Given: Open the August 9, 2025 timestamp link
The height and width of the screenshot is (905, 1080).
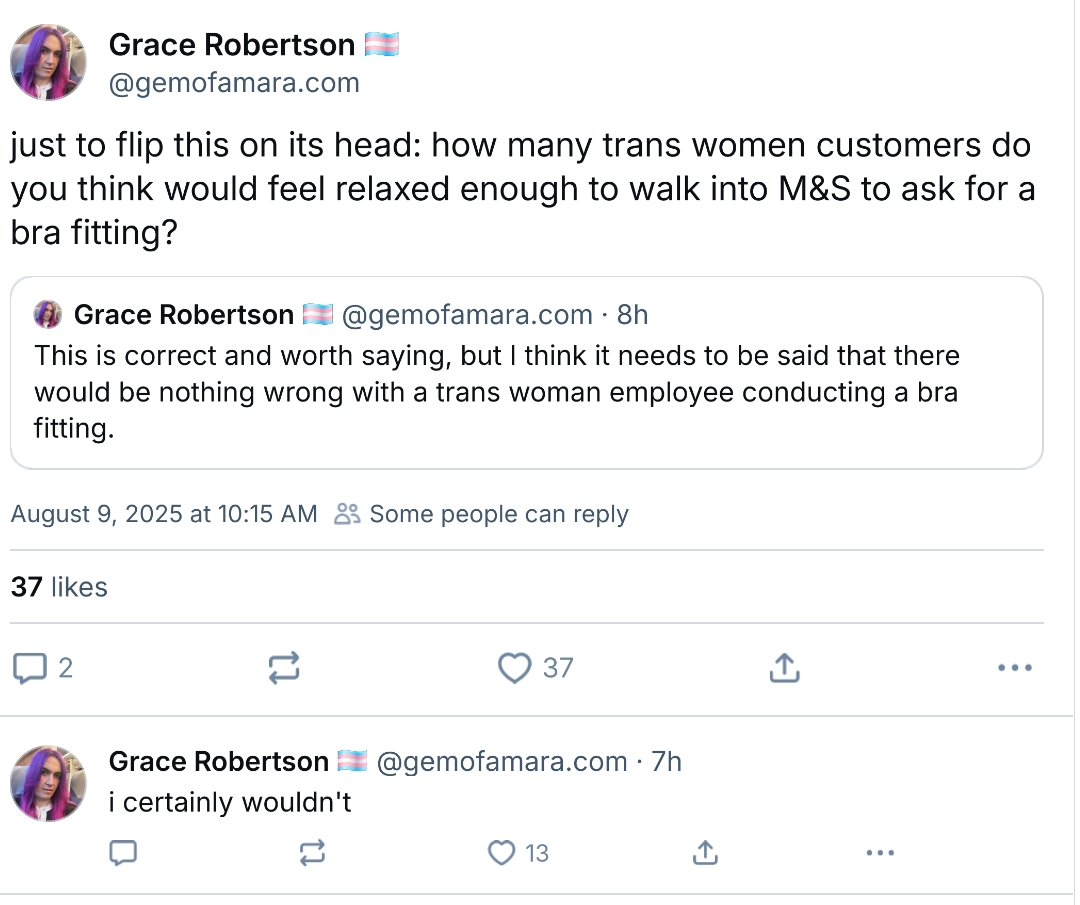Looking at the screenshot, I should coord(163,514).
